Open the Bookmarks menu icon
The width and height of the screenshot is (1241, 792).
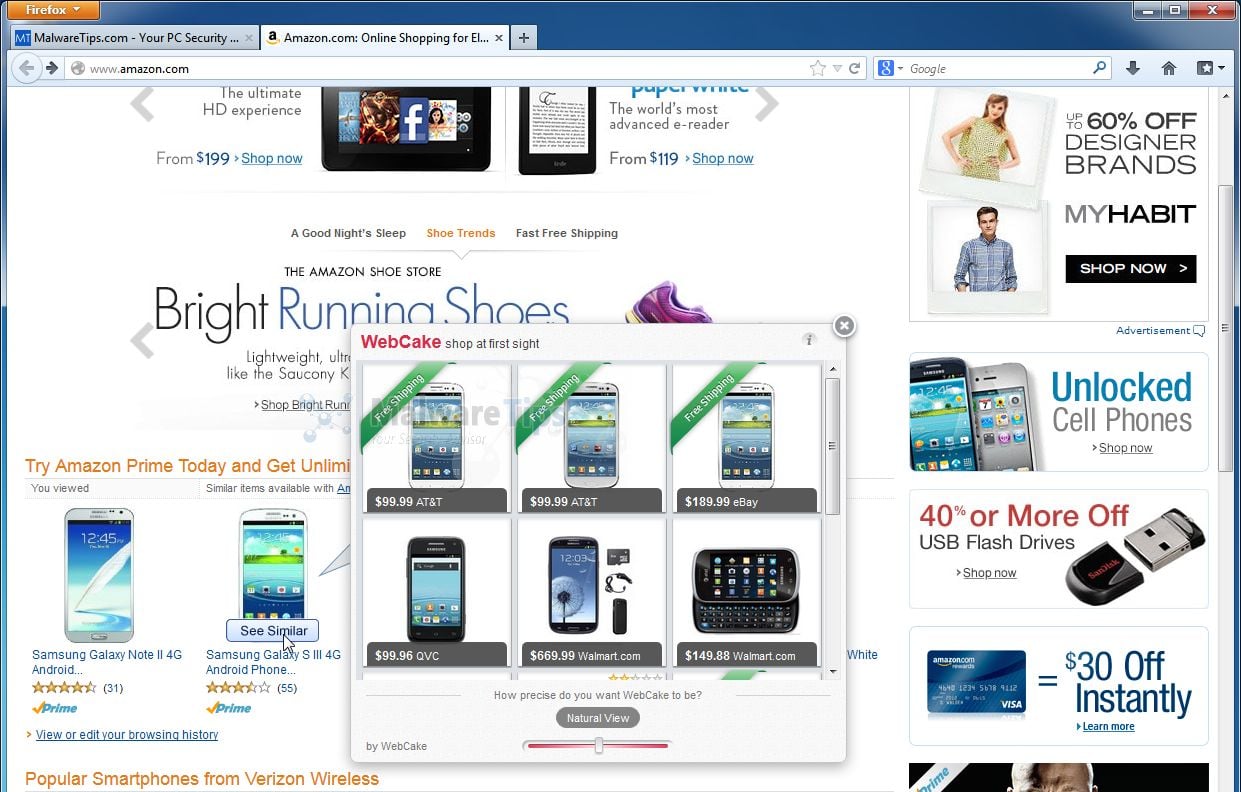coord(1210,68)
